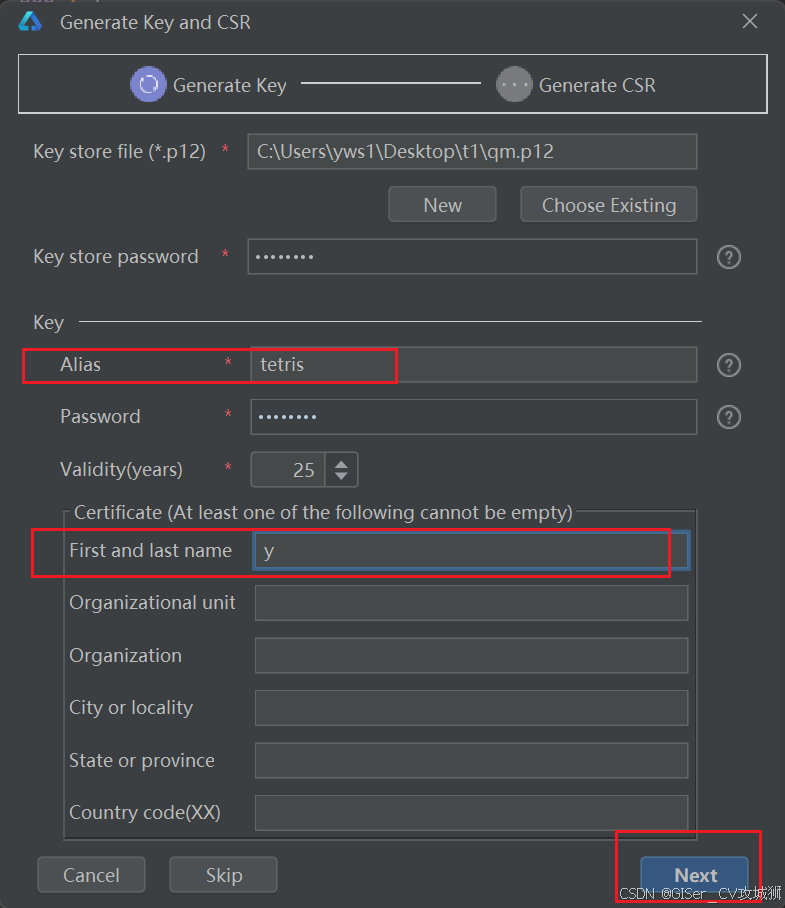Focus the Alias field containing tetris
This screenshot has width=785, height=908.
(474, 365)
